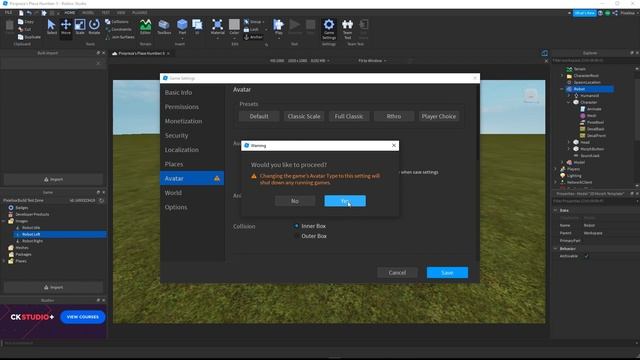Select MorphButton in Explorer tree

(x=592, y=149)
